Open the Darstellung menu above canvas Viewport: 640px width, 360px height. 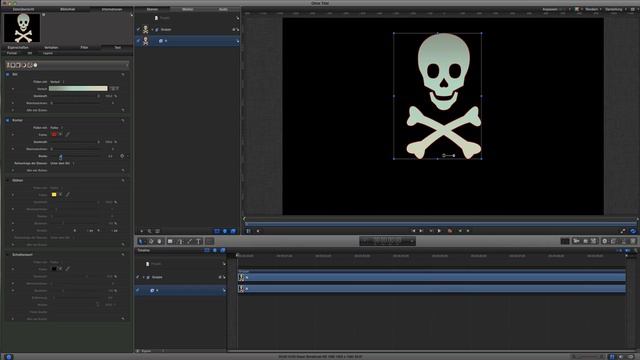pyautogui.click(x=615, y=9)
